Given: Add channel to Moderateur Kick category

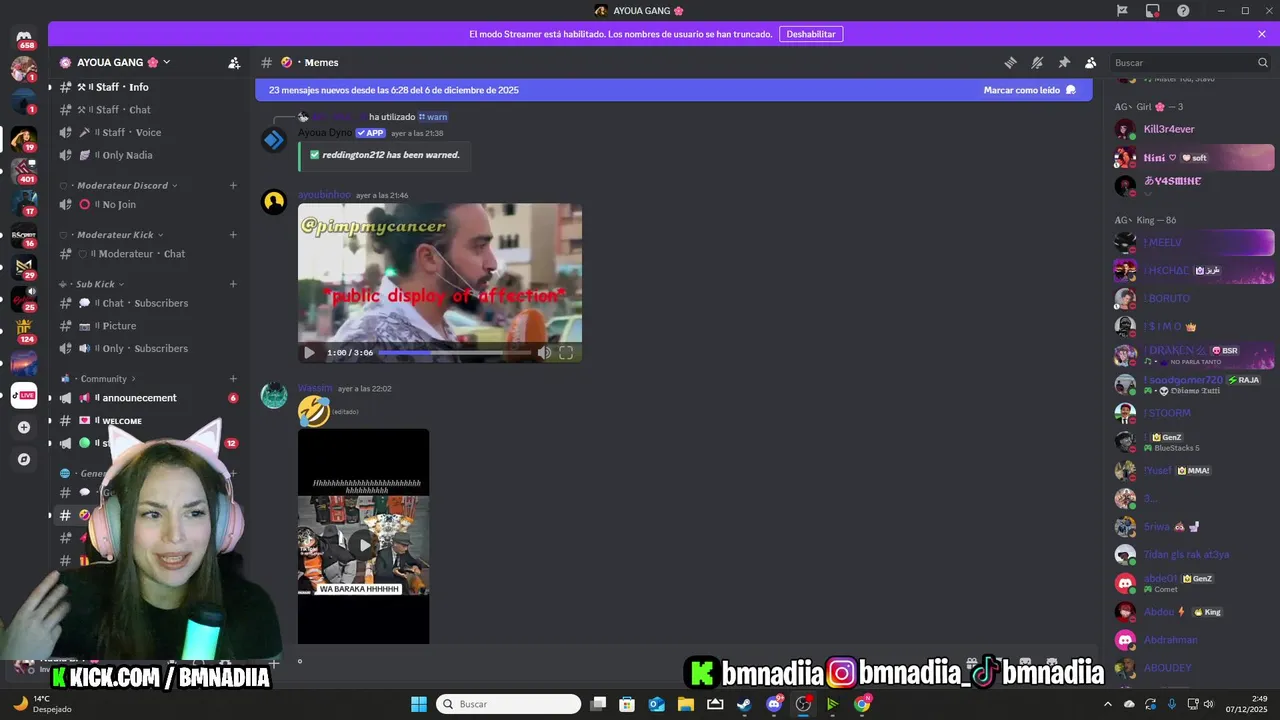Looking at the screenshot, I should pyautogui.click(x=233, y=235).
